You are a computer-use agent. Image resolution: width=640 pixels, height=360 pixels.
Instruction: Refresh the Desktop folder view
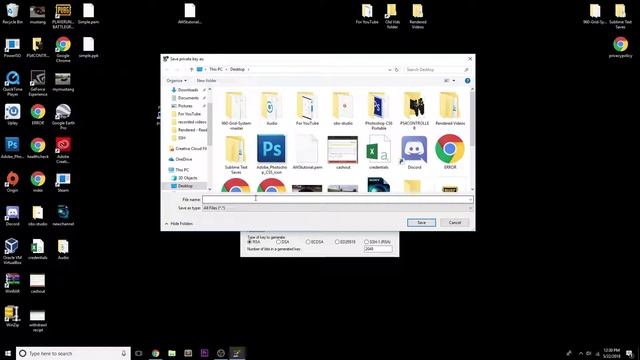click(396, 70)
